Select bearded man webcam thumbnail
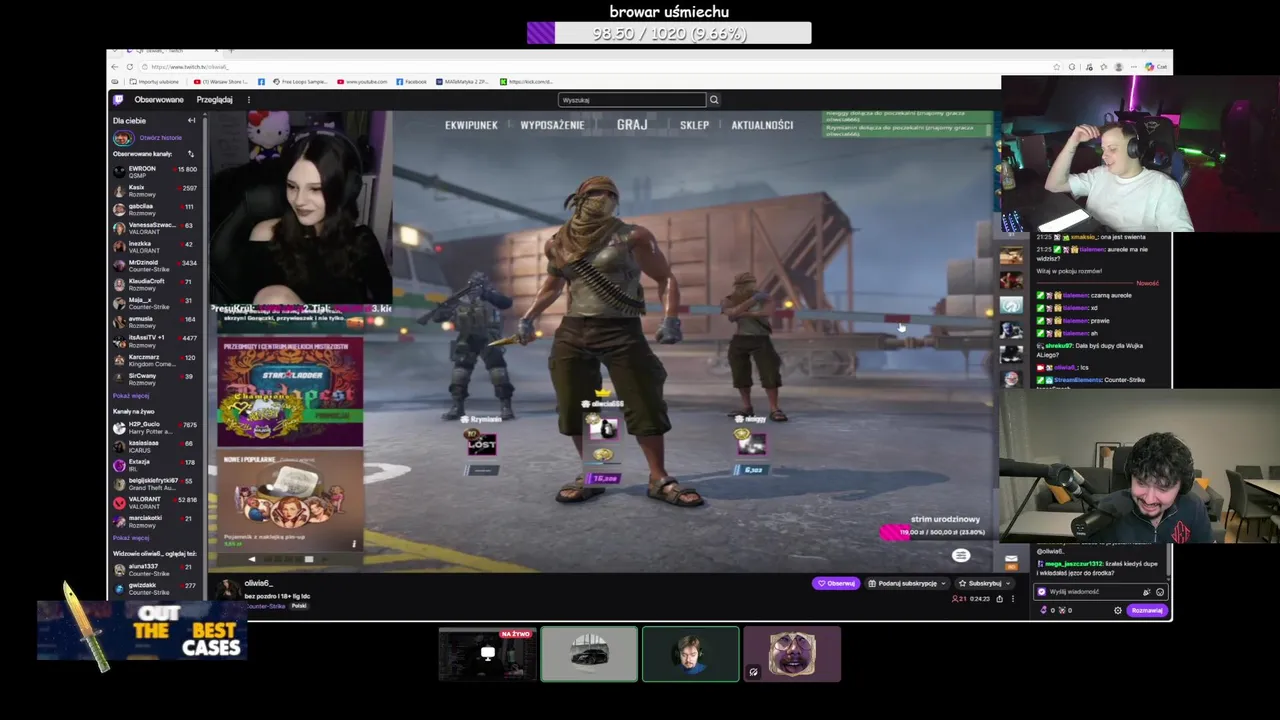This screenshot has width=1280, height=720. pyautogui.click(x=691, y=654)
